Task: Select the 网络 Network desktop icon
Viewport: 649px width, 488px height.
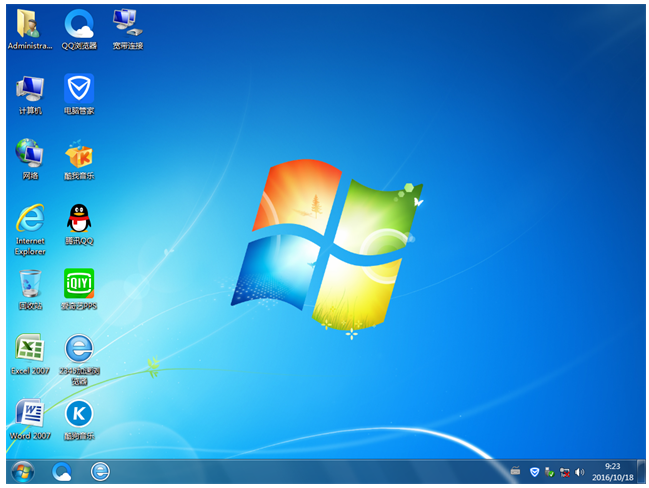Action: (x=30, y=154)
